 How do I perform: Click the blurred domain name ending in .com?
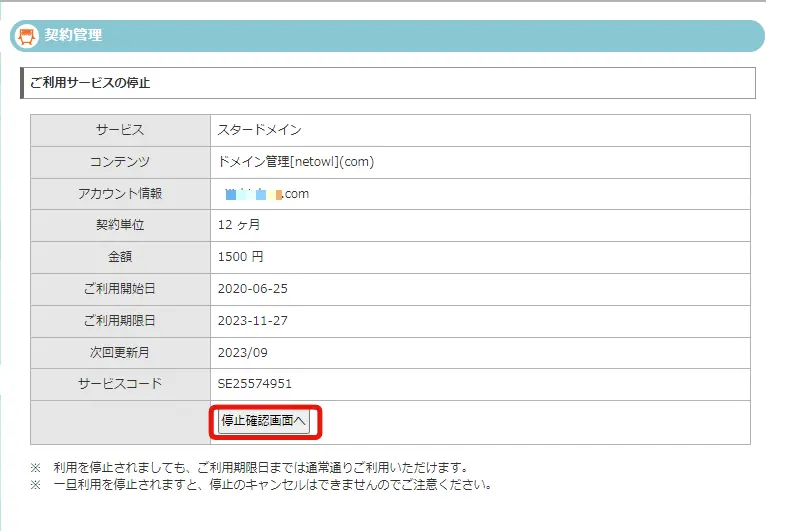click(x=267, y=194)
